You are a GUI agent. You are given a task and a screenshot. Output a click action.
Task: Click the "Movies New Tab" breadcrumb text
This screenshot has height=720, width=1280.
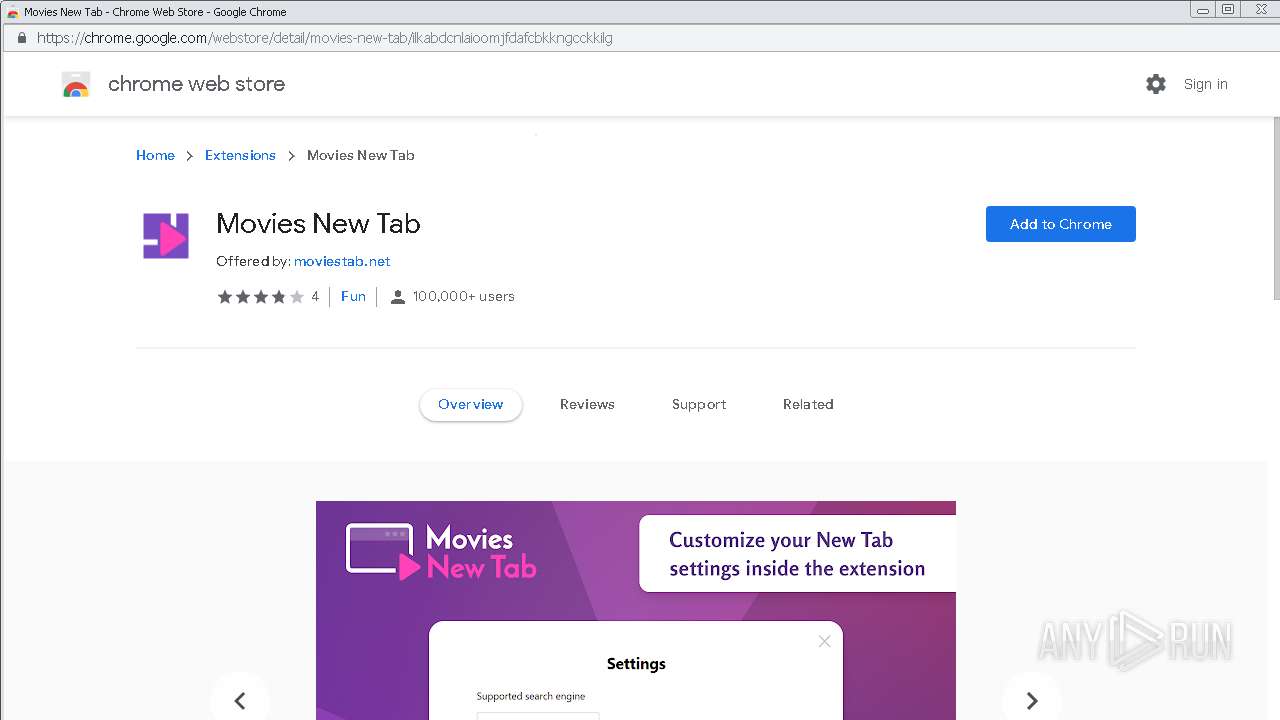[x=361, y=155]
